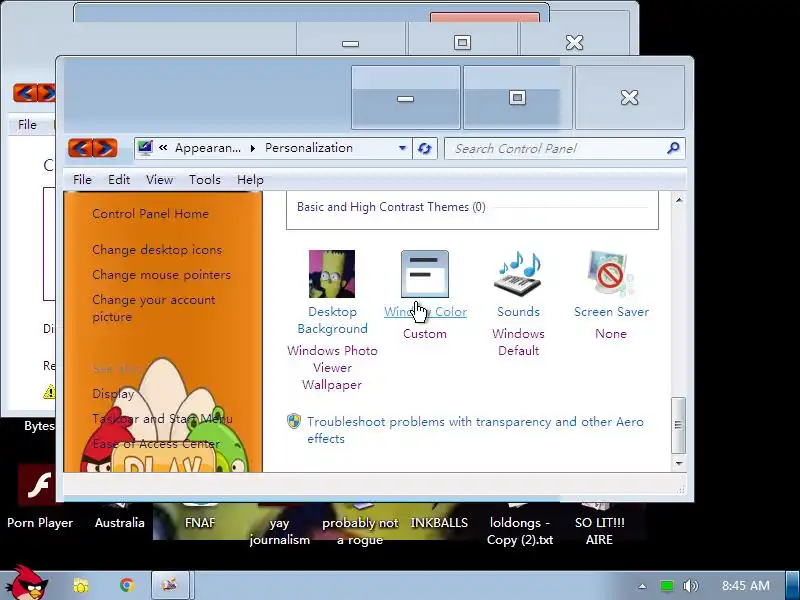The image size is (800, 600).
Task: Open Desktop Background settings icon
Action: point(332,274)
